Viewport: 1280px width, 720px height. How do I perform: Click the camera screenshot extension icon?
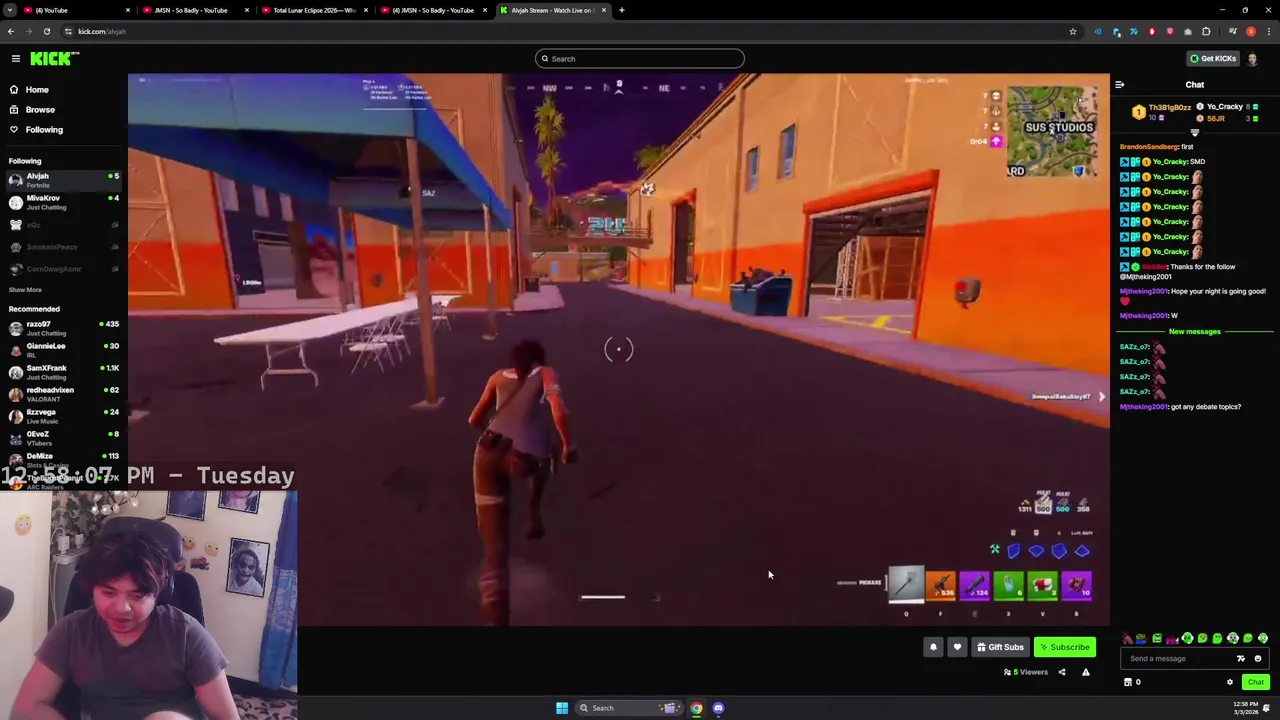tap(1188, 32)
